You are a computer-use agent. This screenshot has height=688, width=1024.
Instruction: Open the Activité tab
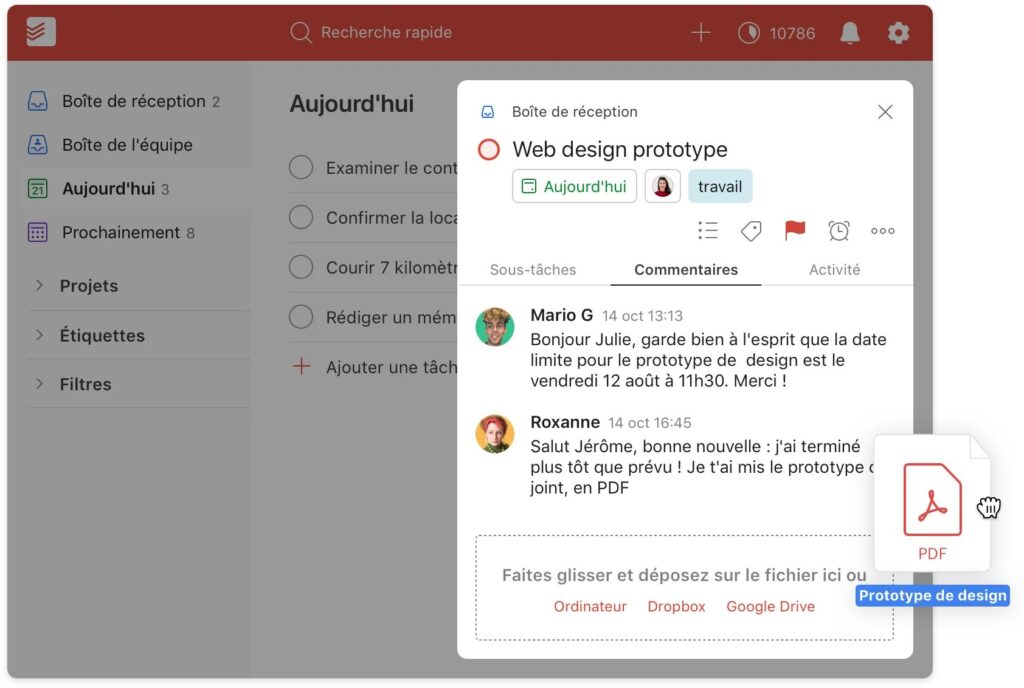coord(835,269)
